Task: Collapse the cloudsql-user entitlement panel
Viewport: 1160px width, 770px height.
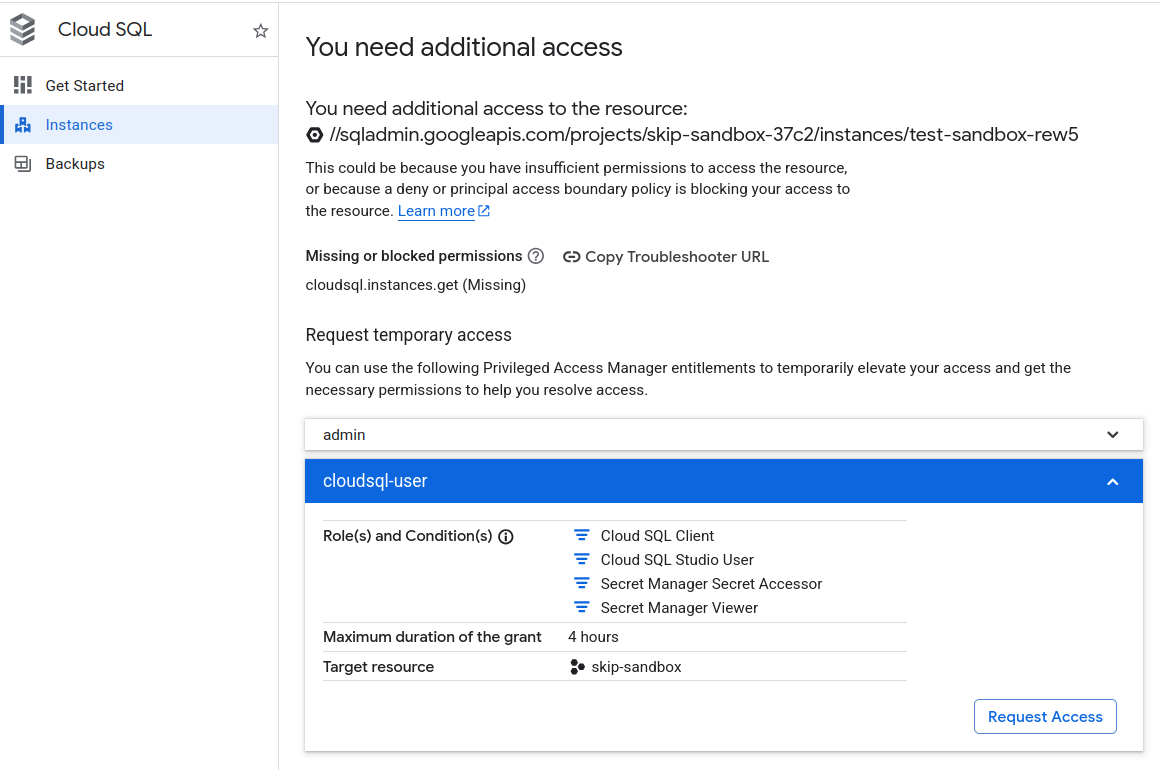Action: [x=1113, y=482]
